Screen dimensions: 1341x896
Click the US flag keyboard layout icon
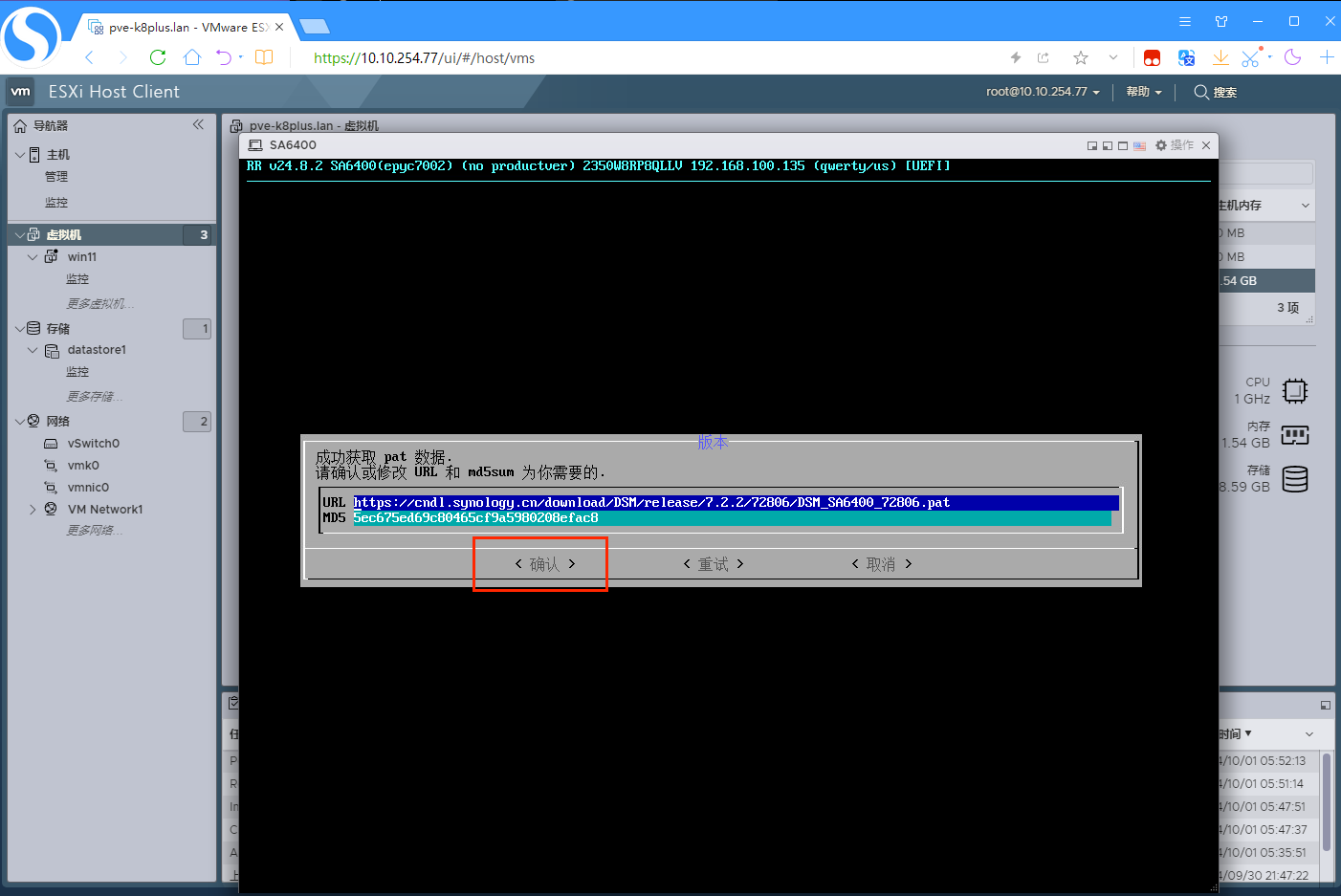1139,145
